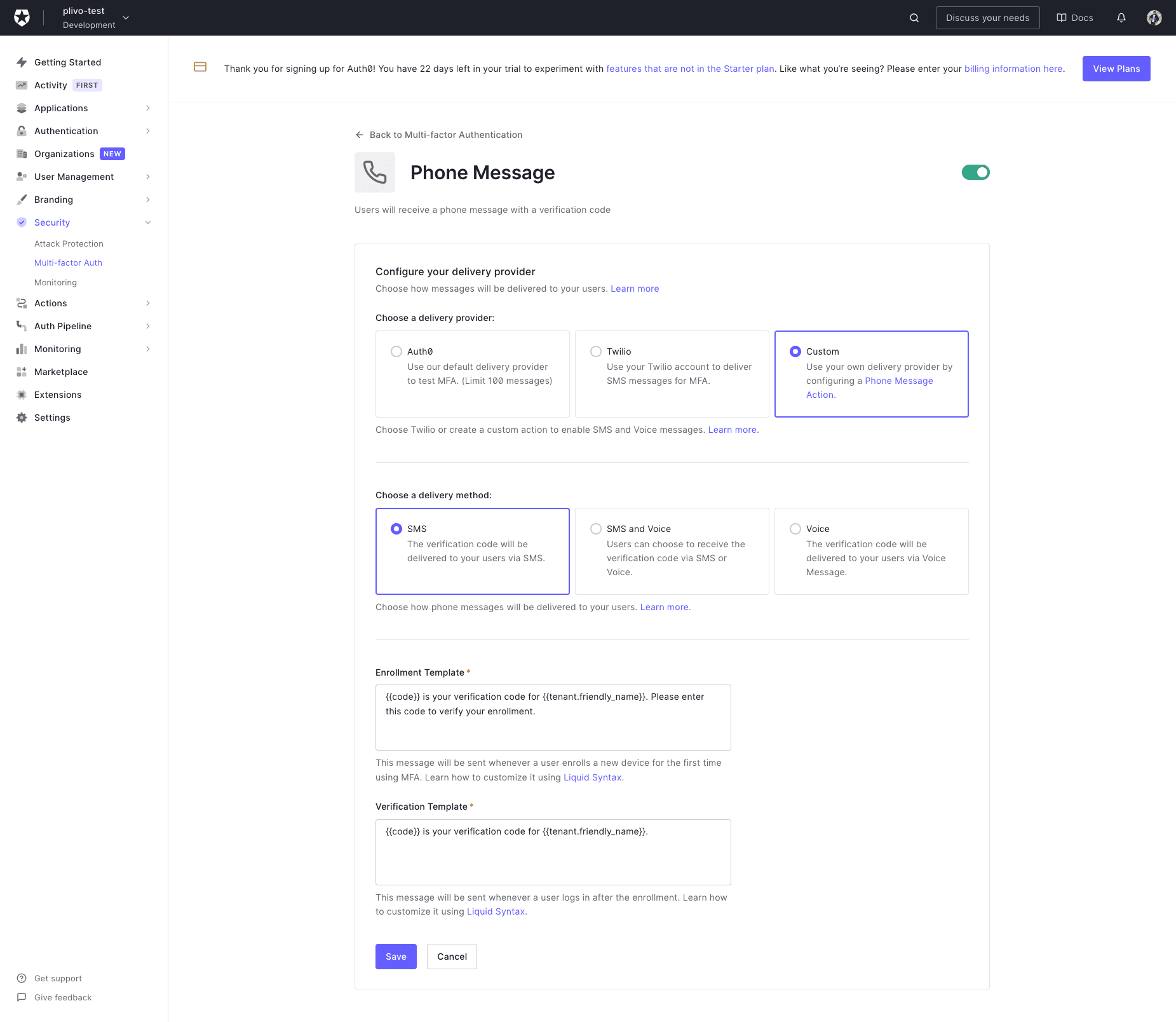Viewport: 1176px width, 1022px height.
Task: Go to Multi-factor Auth submenu item
Action: (68, 262)
